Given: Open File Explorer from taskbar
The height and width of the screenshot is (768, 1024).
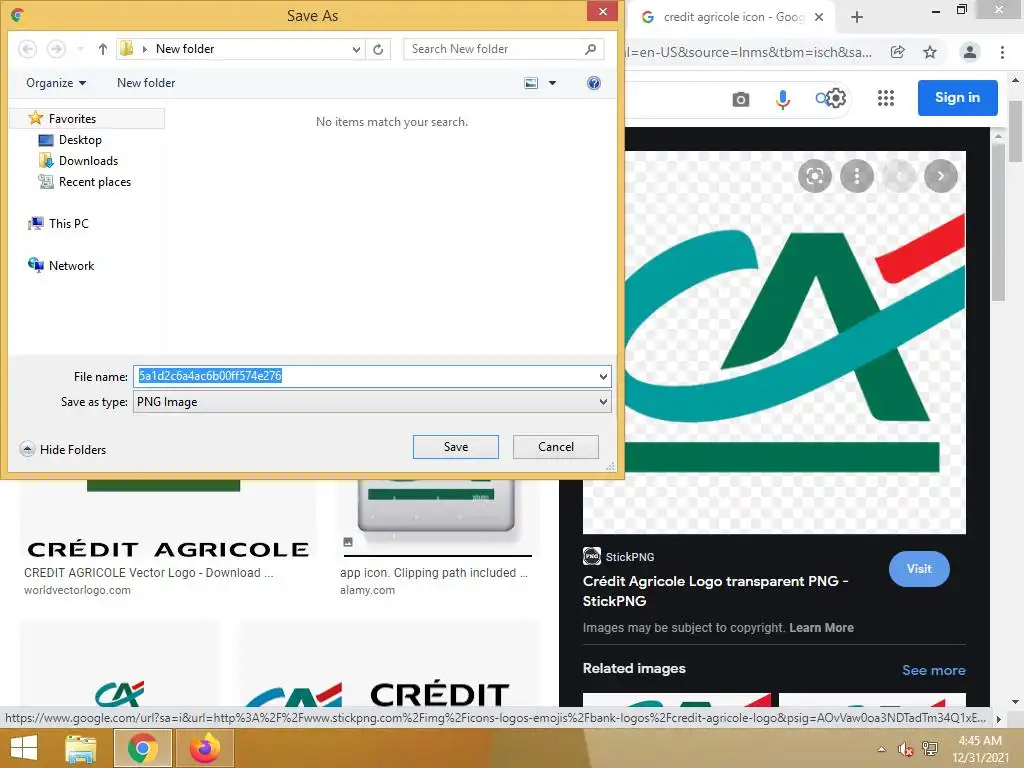Looking at the screenshot, I should click(81, 748).
